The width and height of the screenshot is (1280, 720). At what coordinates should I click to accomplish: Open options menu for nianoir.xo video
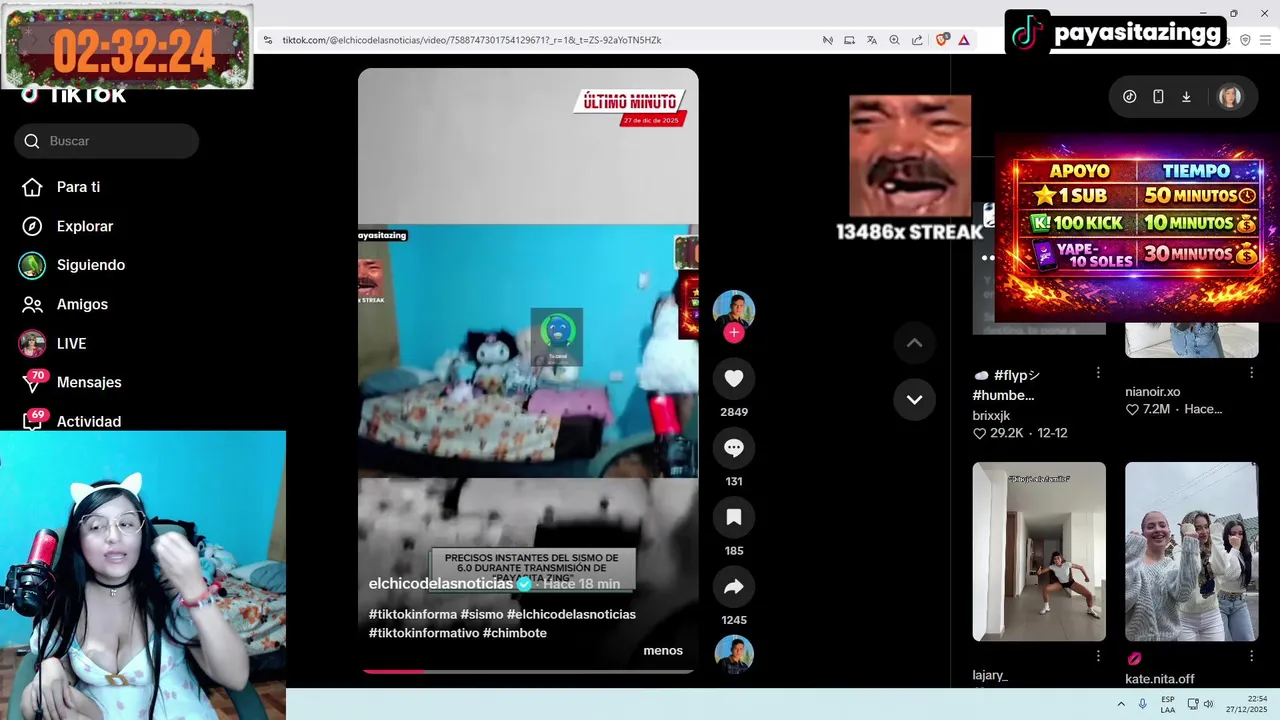pos(1251,372)
